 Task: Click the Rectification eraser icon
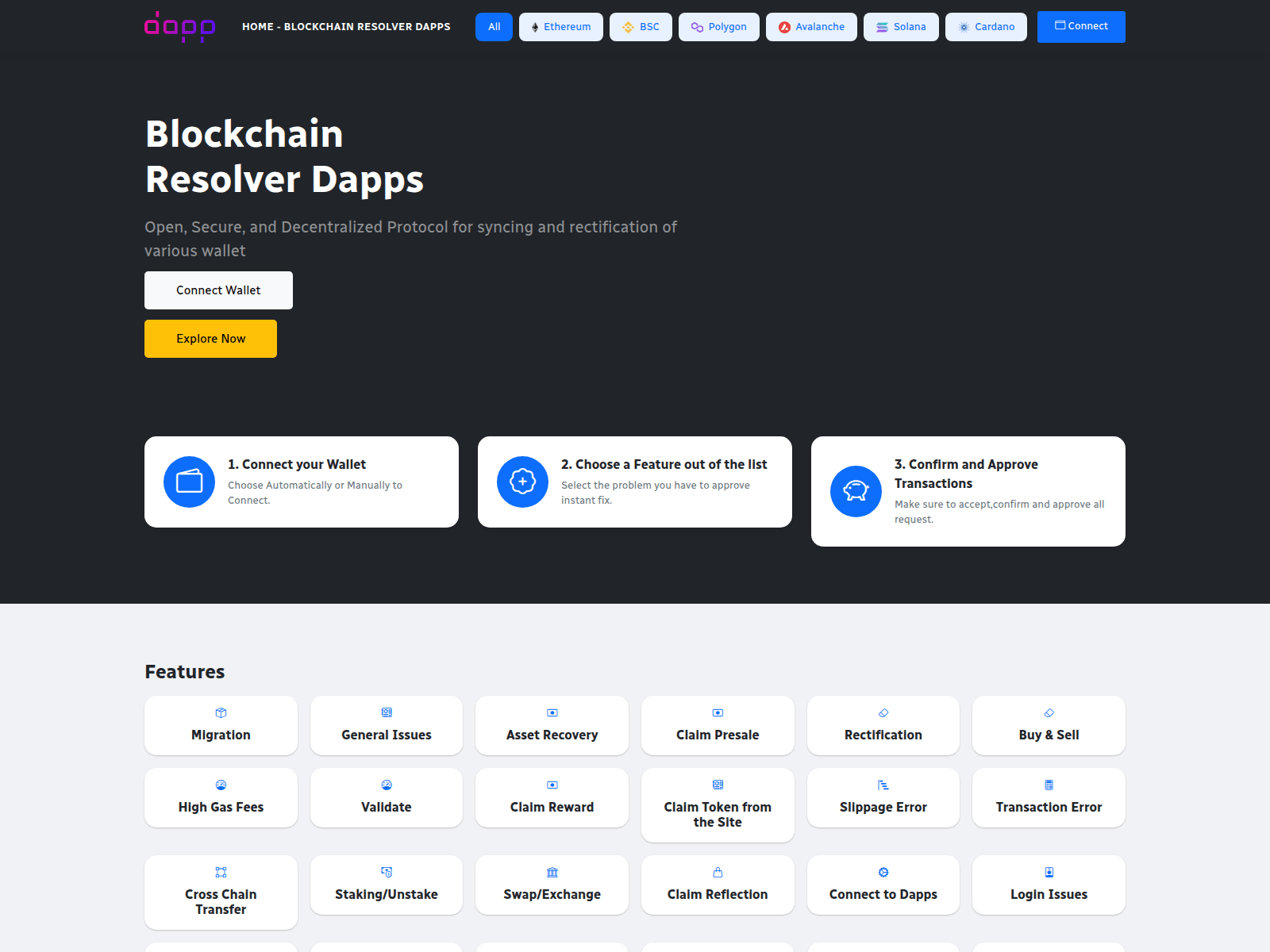pyautogui.click(x=883, y=712)
